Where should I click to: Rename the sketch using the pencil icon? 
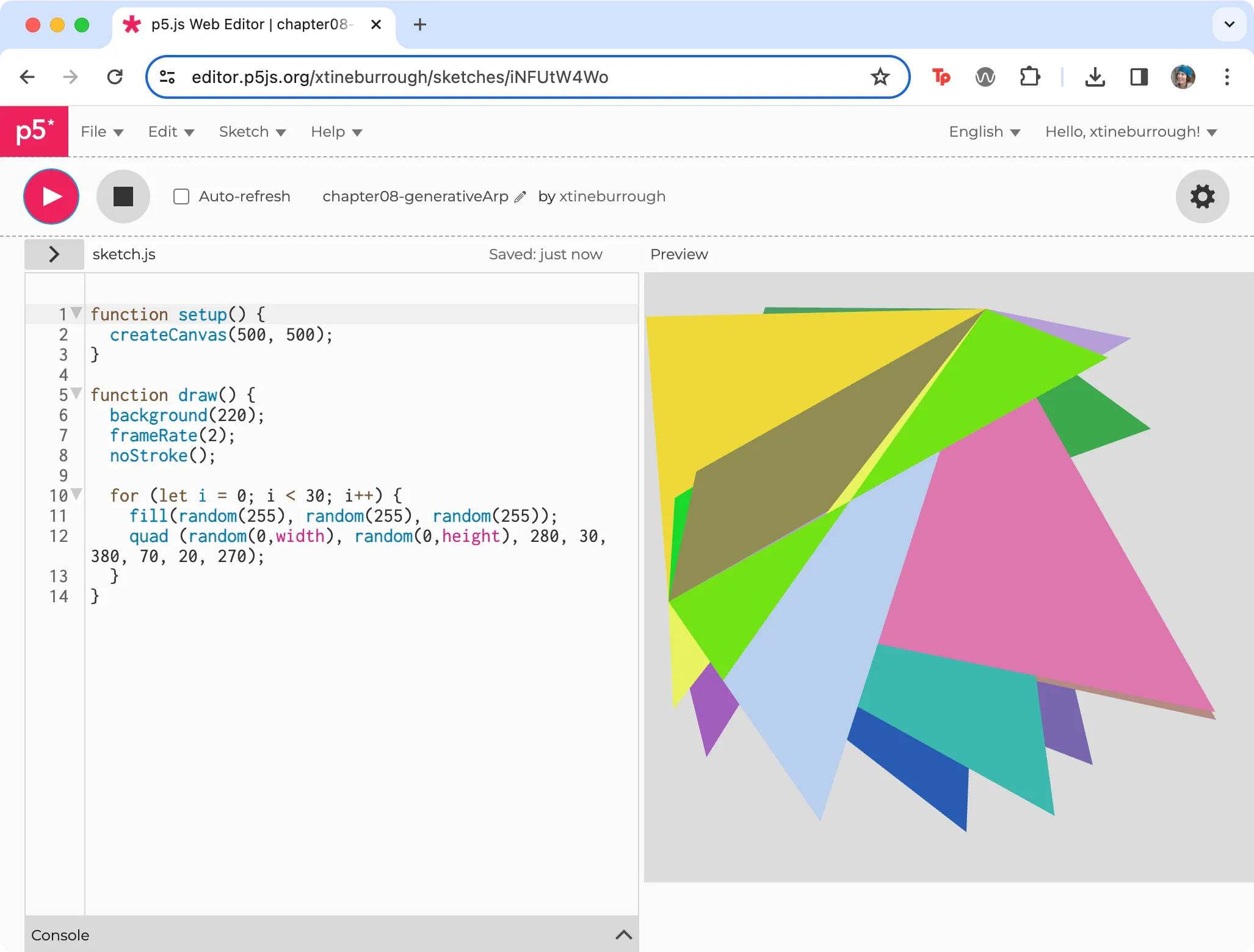(x=520, y=197)
